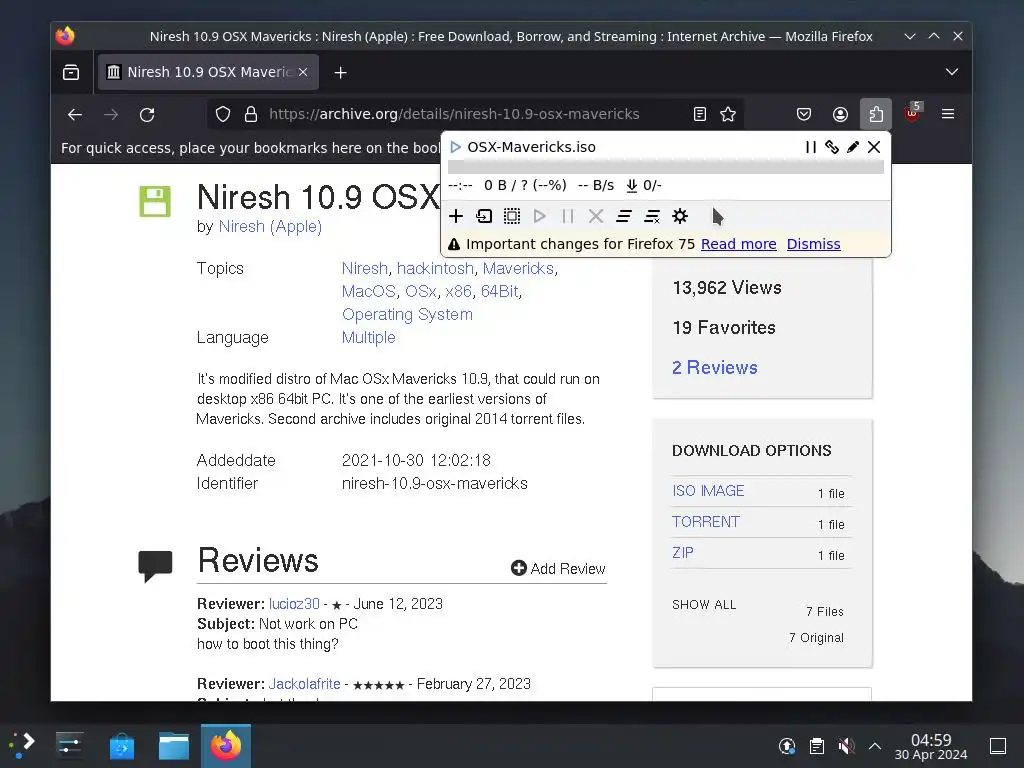Click muted audio volume tray icon
This screenshot has height=768, width=1024.
(x=846, y=746)
